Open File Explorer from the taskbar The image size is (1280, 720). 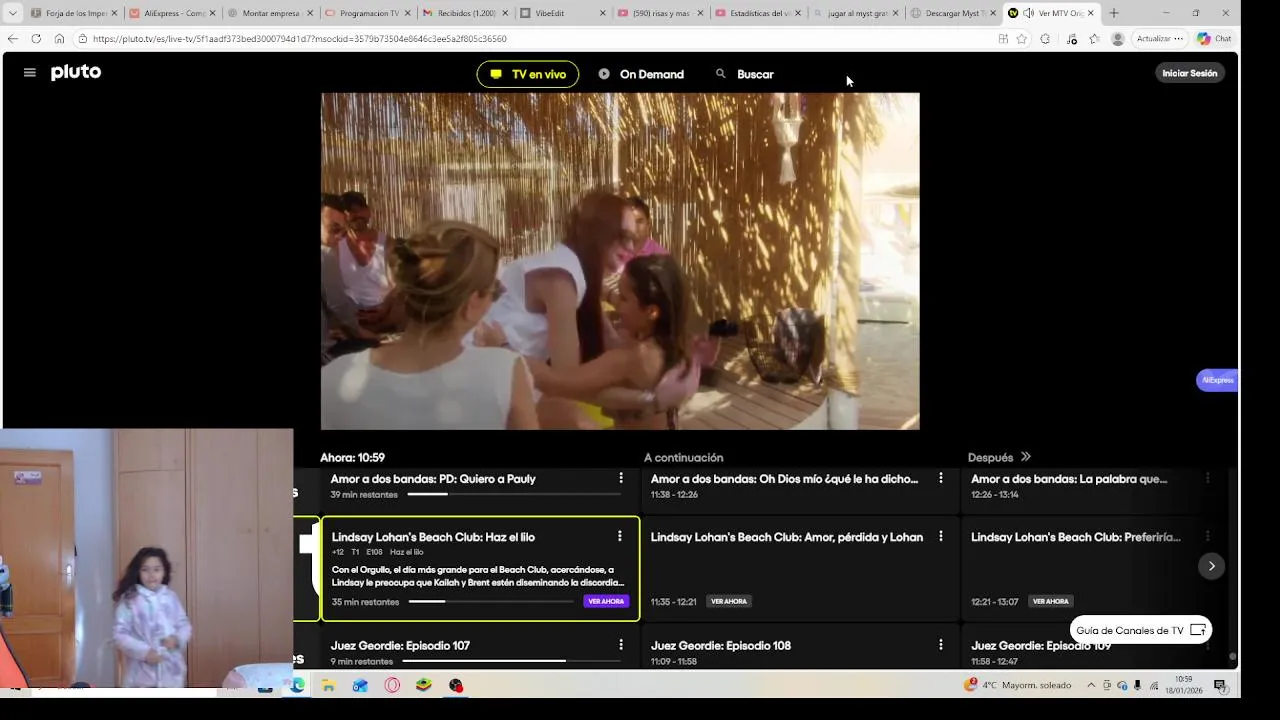tap(328, 685)
